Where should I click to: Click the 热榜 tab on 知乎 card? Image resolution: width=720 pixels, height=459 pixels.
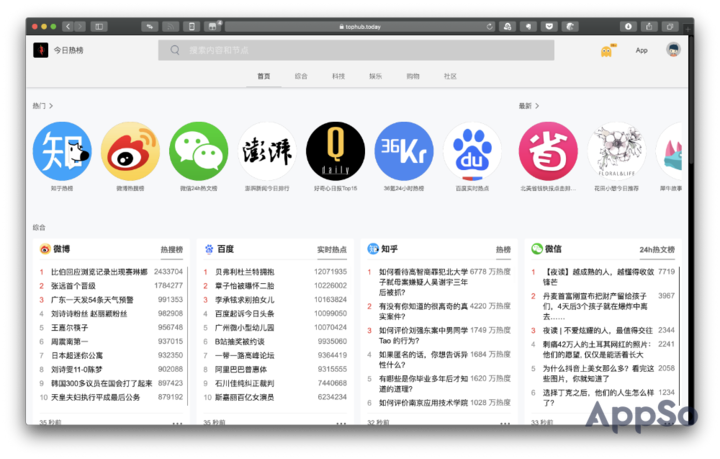(503, 250)
